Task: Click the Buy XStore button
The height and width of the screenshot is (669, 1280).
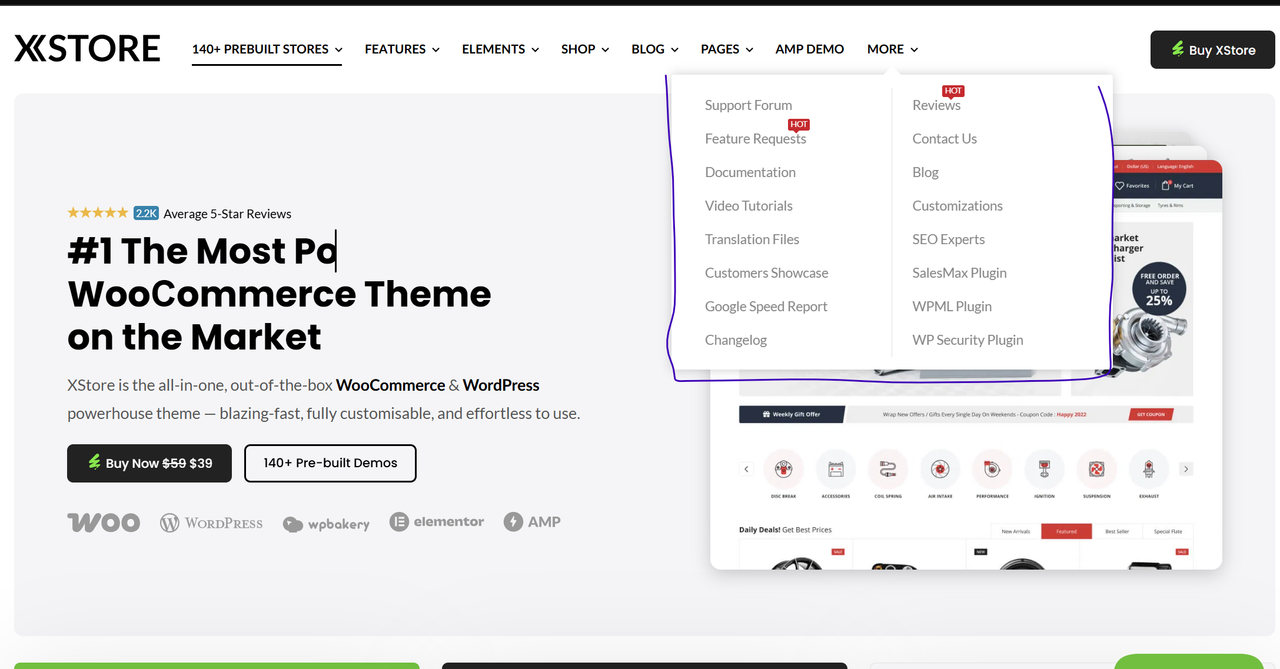Action: (x=1212, y=50)
